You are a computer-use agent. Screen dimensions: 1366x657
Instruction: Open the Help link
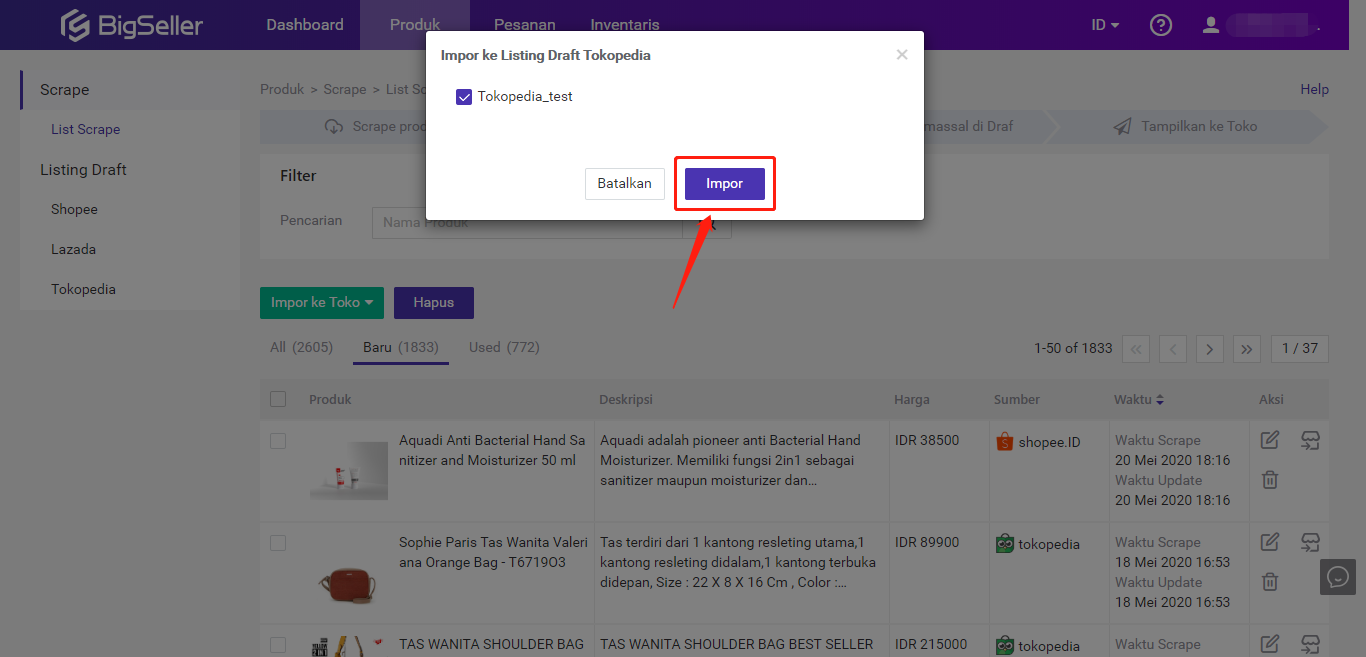[x=1314, y=90]
